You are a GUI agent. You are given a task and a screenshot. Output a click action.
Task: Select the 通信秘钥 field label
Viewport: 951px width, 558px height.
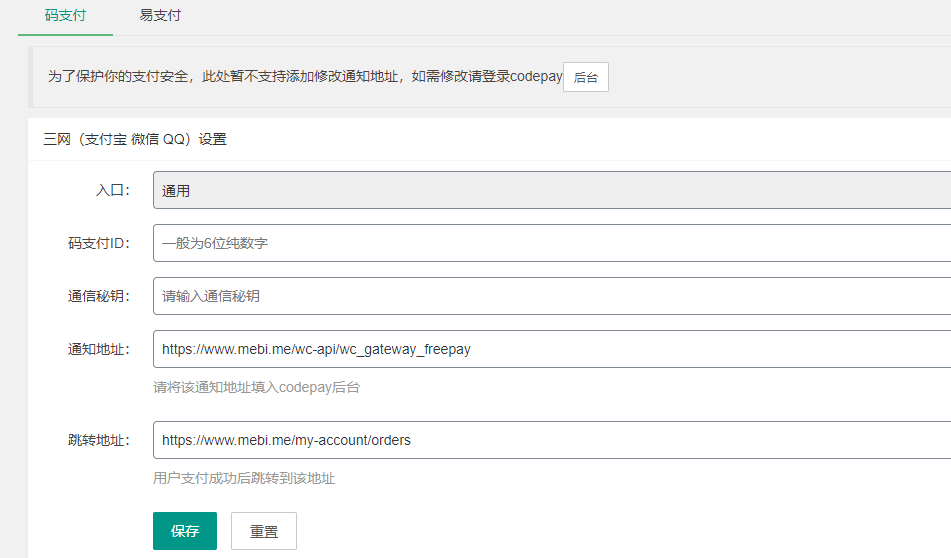point(98,296)
